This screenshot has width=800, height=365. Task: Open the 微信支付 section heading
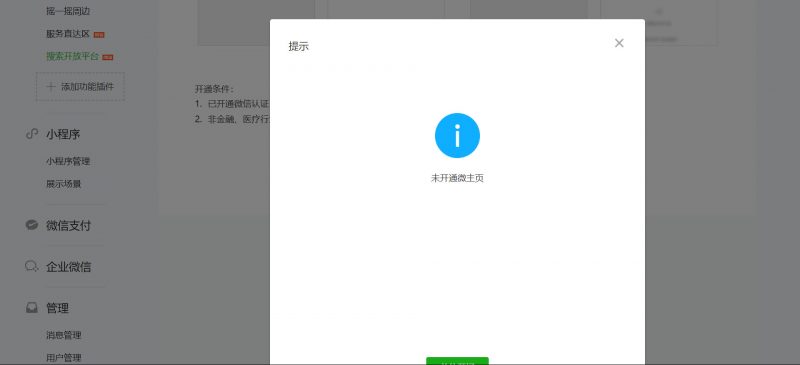[68, 226]
